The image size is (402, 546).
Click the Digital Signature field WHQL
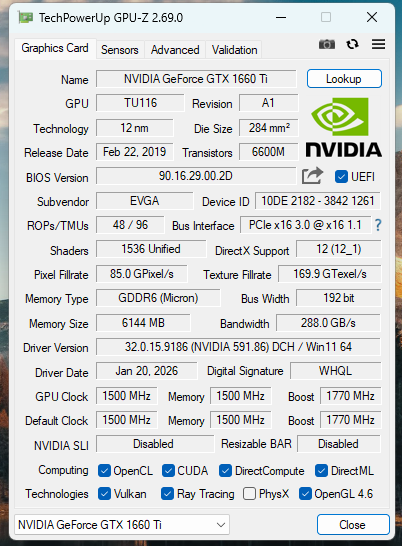[x=335, y=371]
